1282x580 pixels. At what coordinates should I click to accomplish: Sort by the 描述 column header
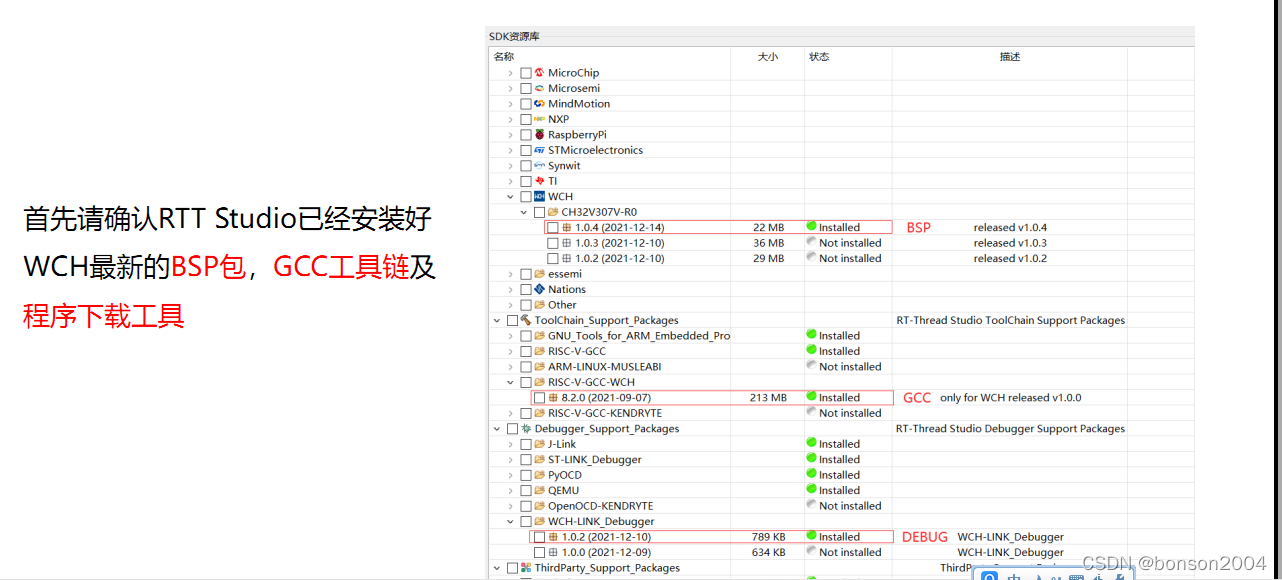pos(1010,57)
